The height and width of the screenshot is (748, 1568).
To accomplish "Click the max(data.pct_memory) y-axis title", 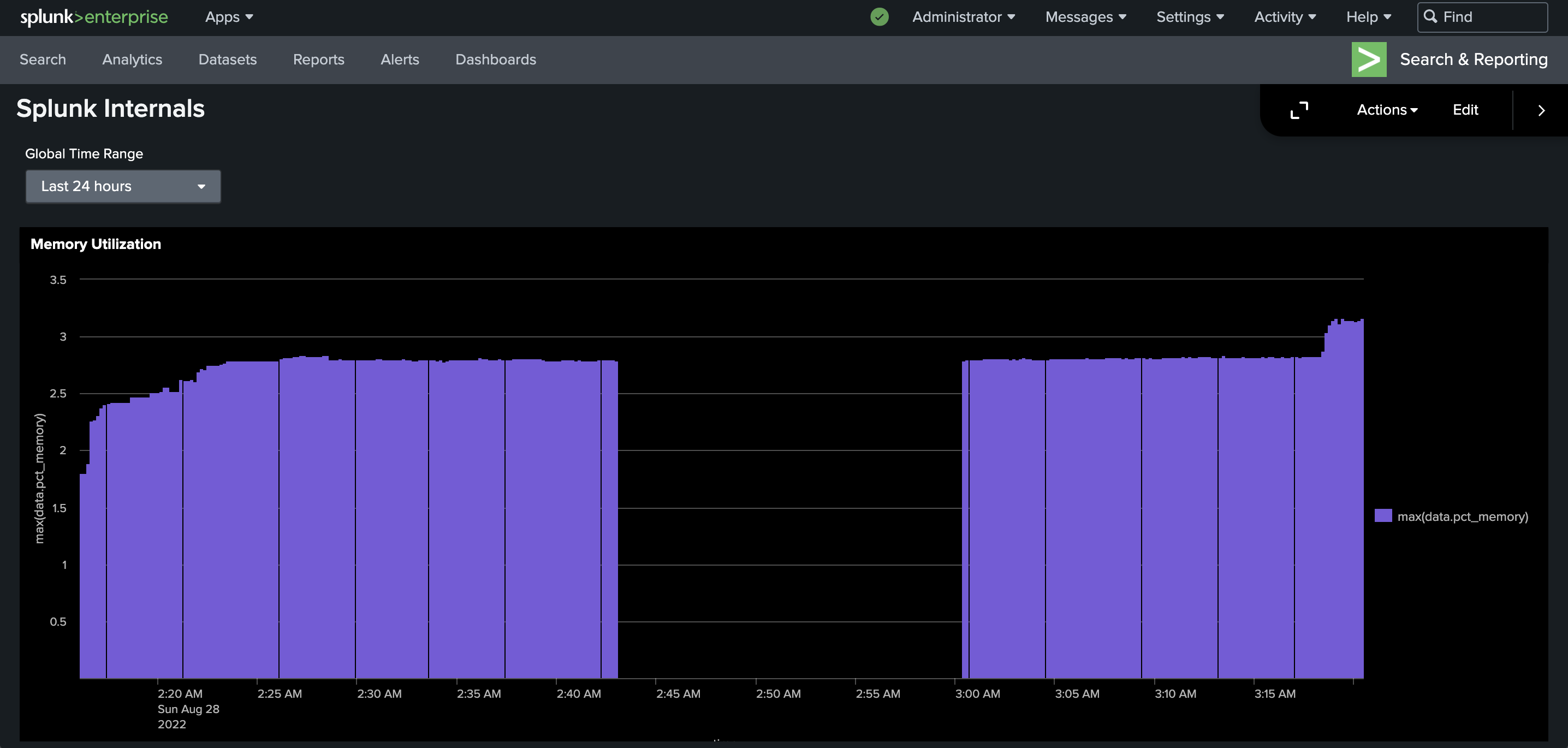I will (39, 478).
